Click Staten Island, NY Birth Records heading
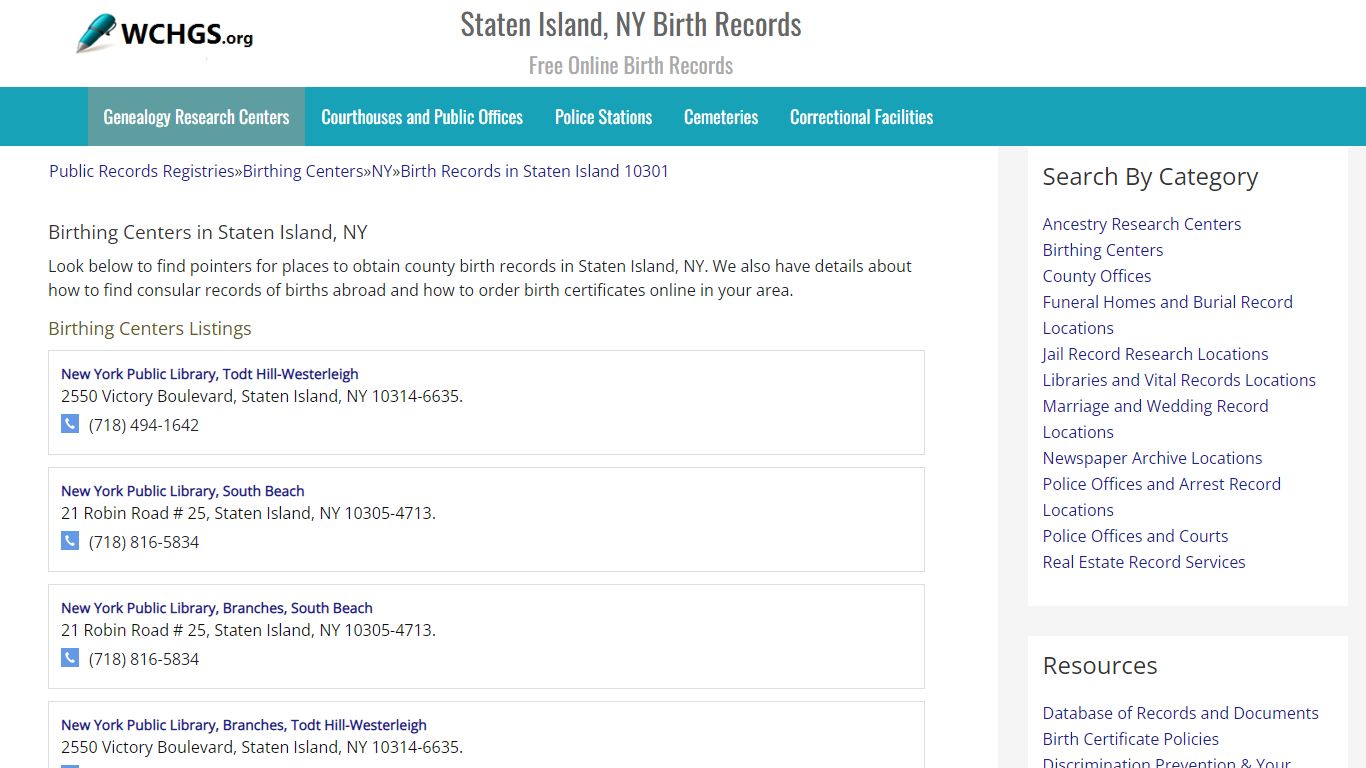The image size is (1366, 768). [631, 24]
